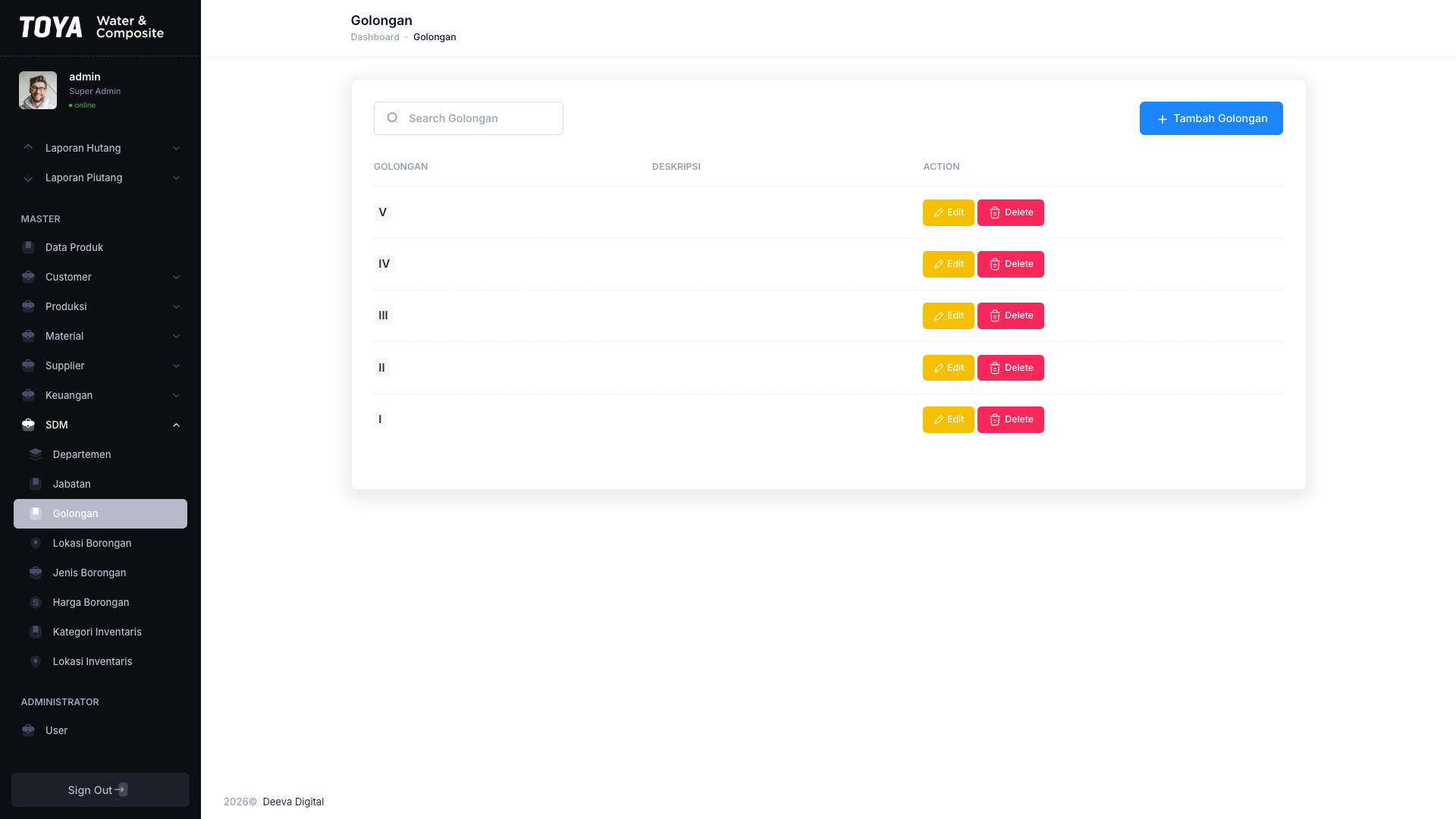The height and width of the screenshot is (819, 1456).
Task: Click the Dashboard breadcrumb link
Action: 375,37
